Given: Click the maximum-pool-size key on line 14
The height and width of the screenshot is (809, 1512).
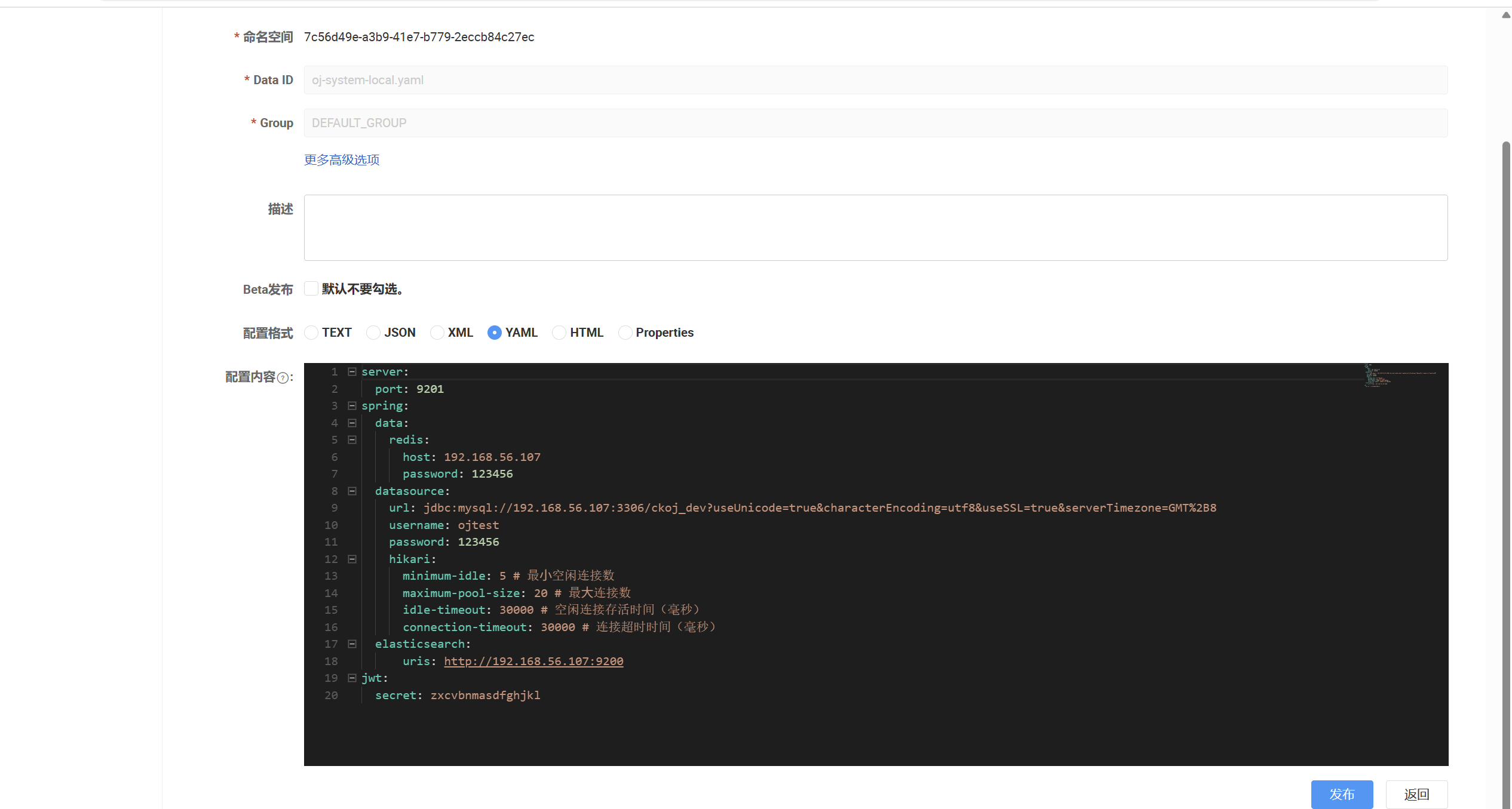Looking at the screenshot, I should click(461, 593).
